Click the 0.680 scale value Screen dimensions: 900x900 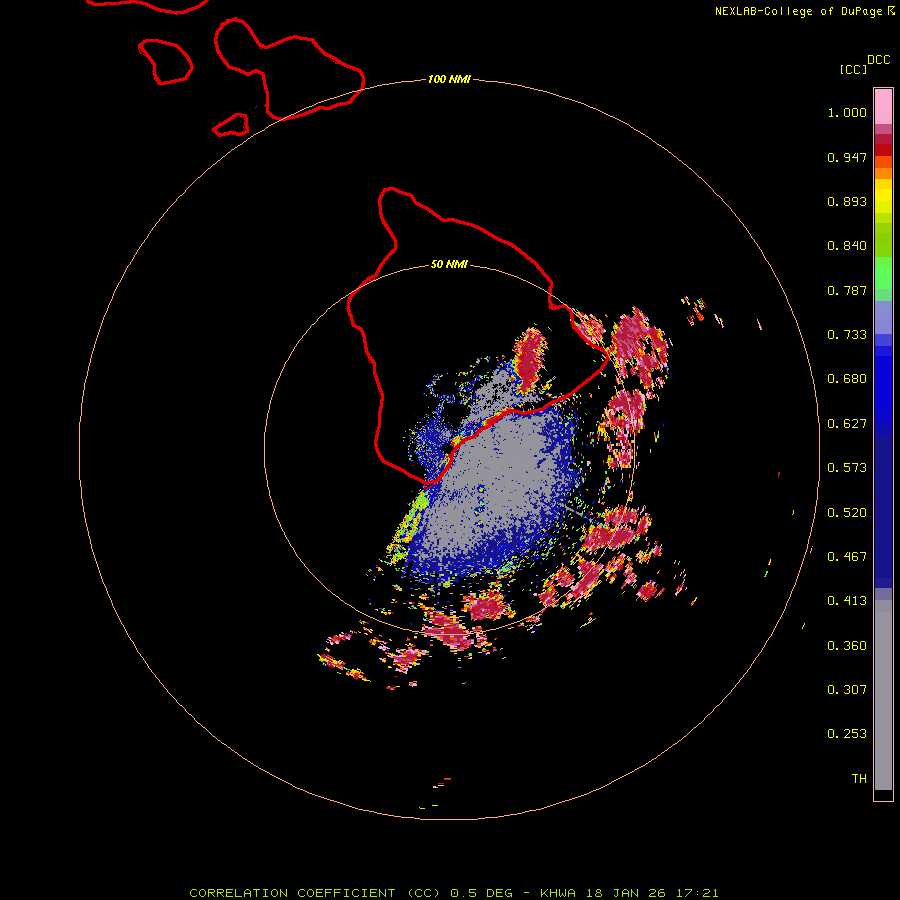pos(847,379)
